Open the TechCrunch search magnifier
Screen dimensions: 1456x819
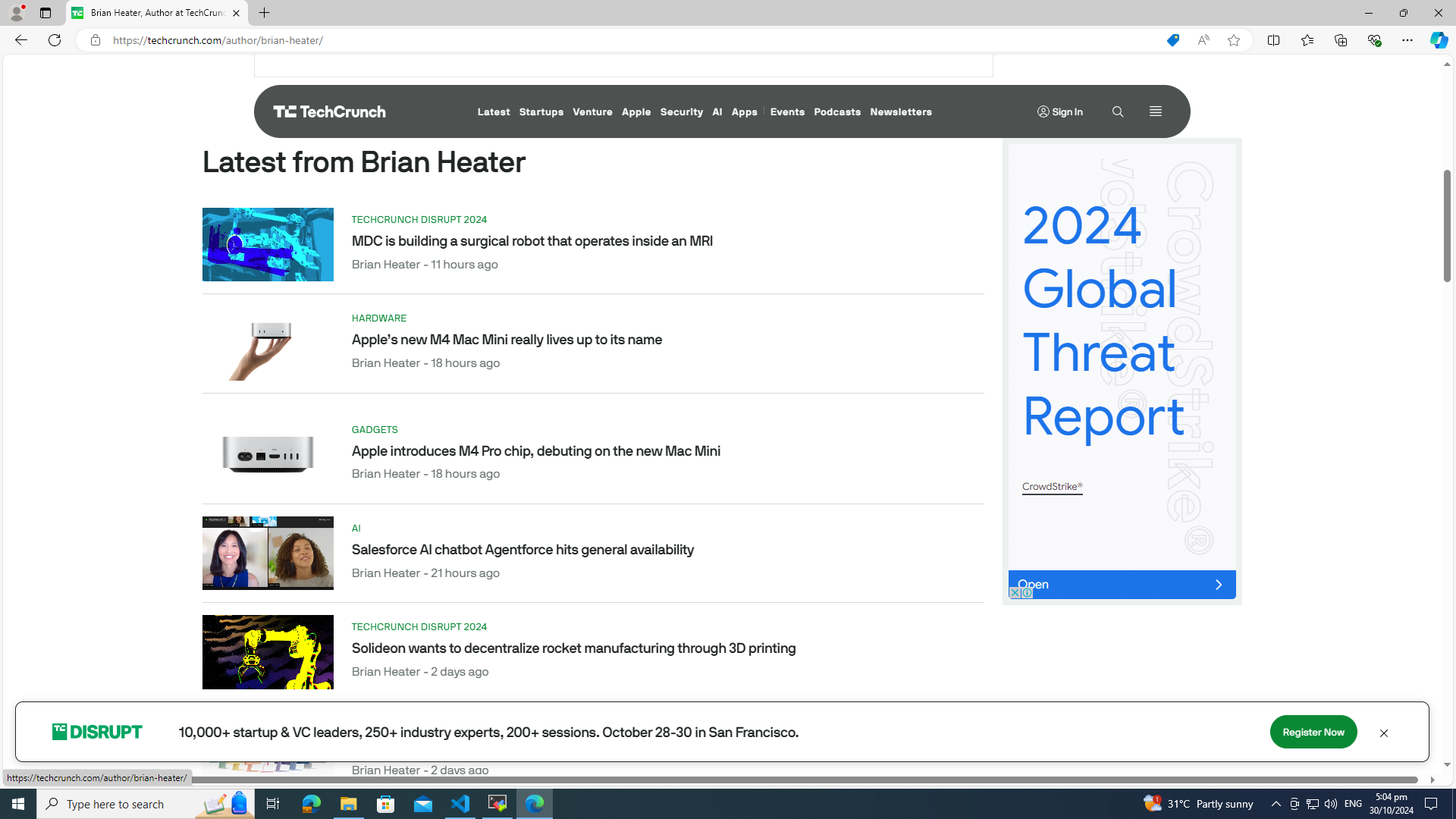point(1117,111)
